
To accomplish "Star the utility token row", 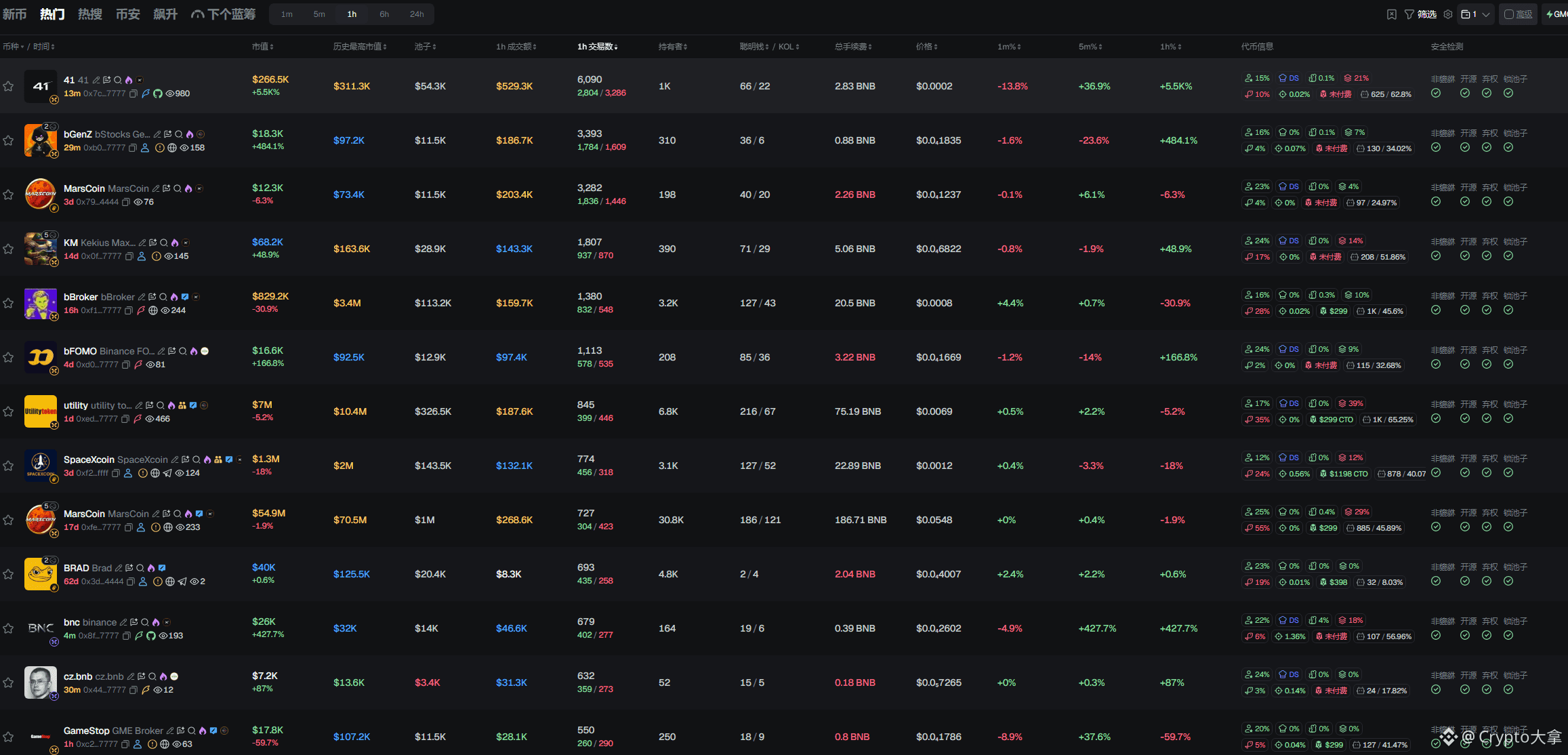I will click(8, 411).
